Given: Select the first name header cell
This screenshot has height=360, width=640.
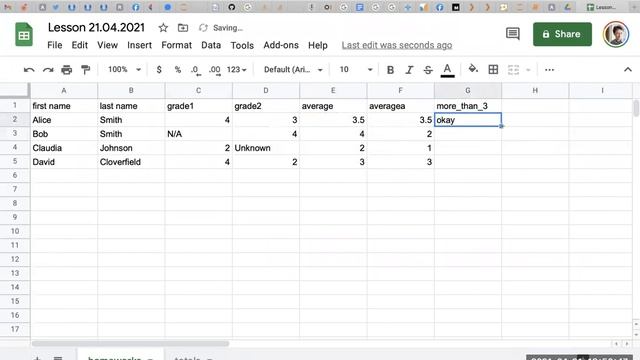Looking at the screenshot, I should click(x=64, y=106).
